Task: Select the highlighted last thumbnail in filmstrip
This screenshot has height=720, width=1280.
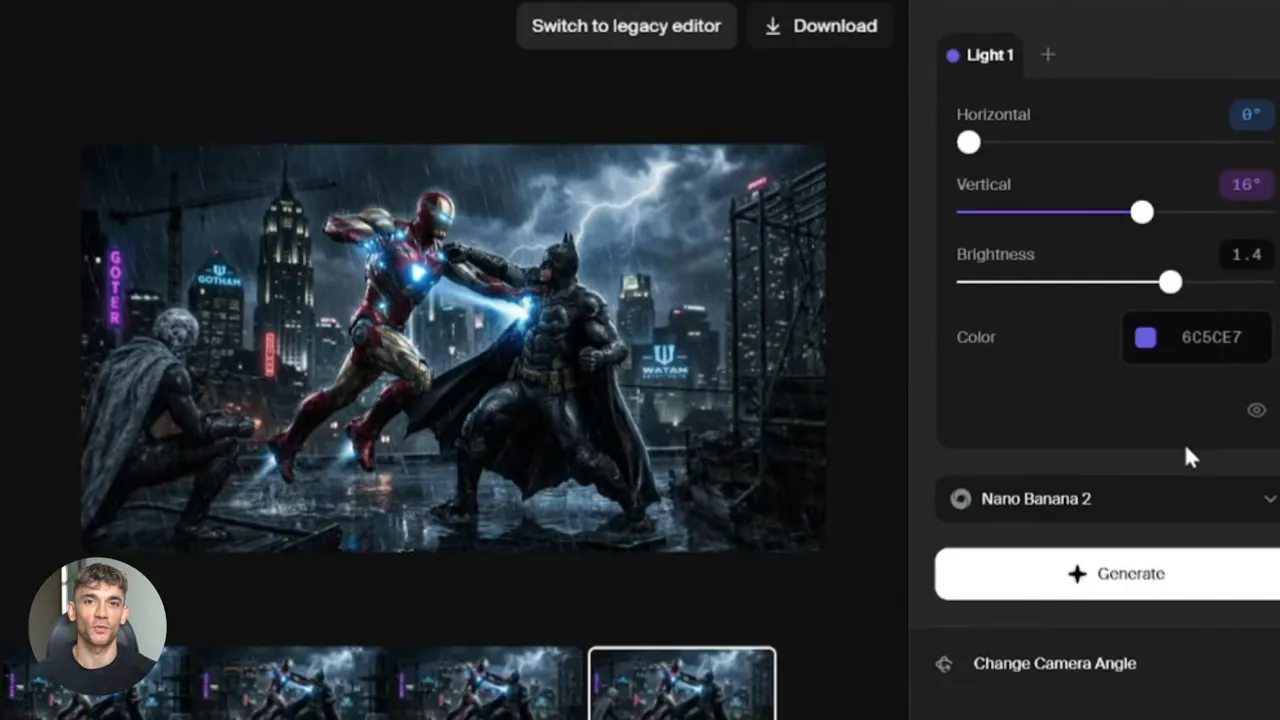Action: pos(682,684)
